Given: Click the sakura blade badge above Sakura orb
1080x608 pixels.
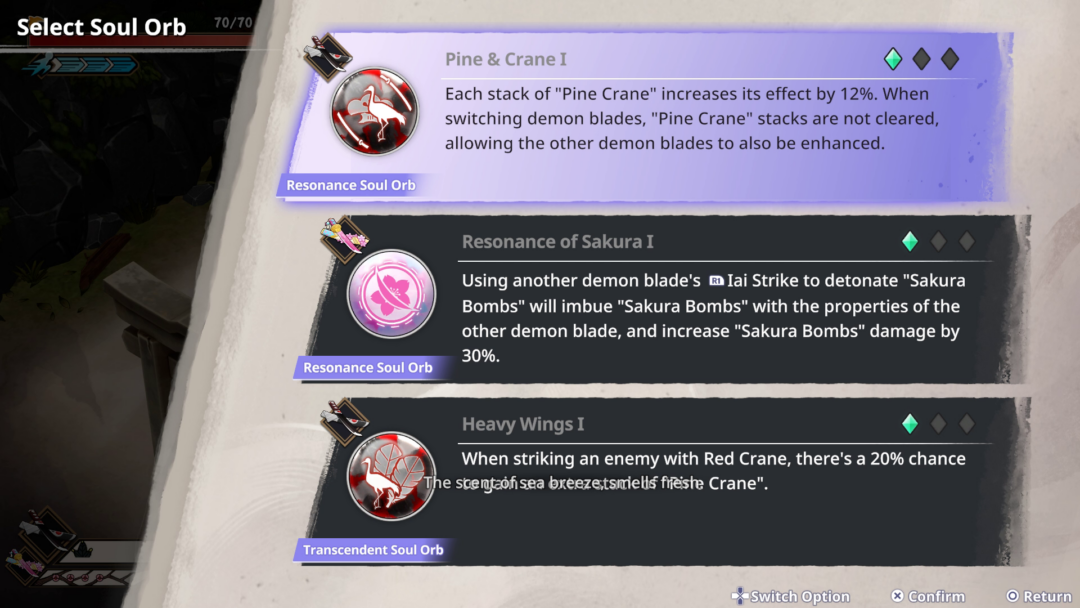Looking at the screenshot, I should 345,238.
